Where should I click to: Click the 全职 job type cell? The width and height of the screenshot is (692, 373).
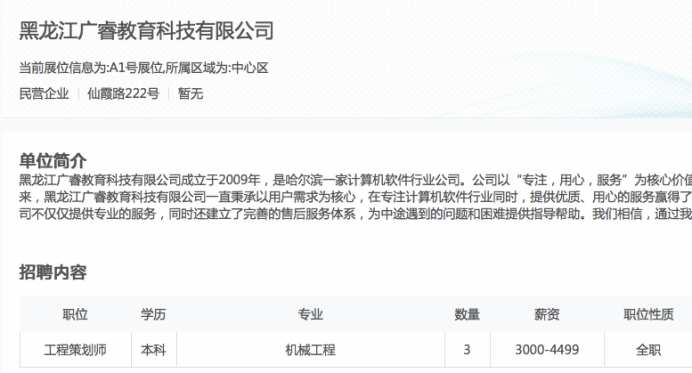point(648,350)
